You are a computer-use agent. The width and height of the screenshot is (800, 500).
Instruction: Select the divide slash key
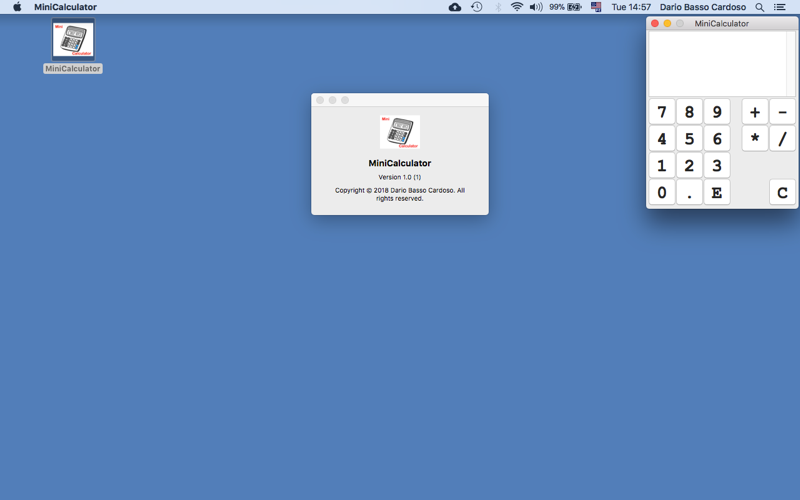coord(782,139)
